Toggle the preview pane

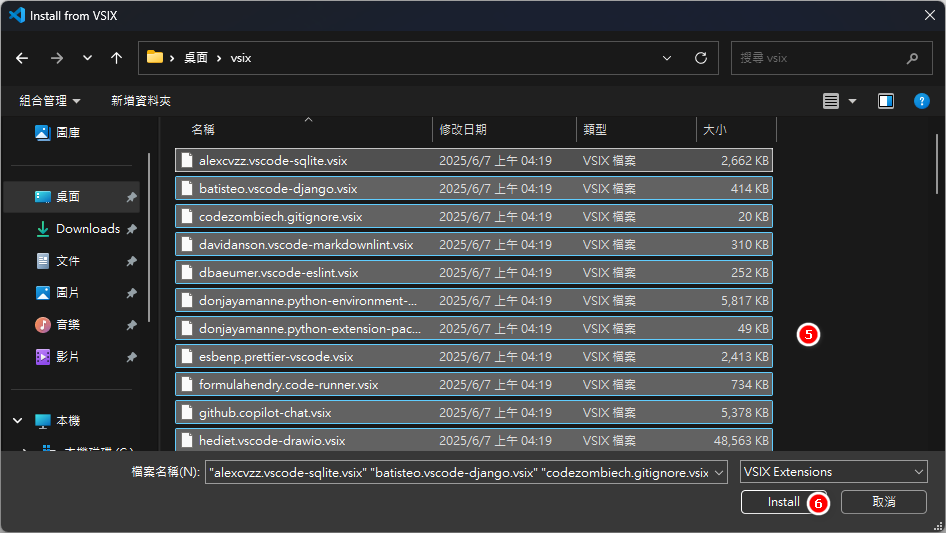pyautogui.click(x=886, y=101)
